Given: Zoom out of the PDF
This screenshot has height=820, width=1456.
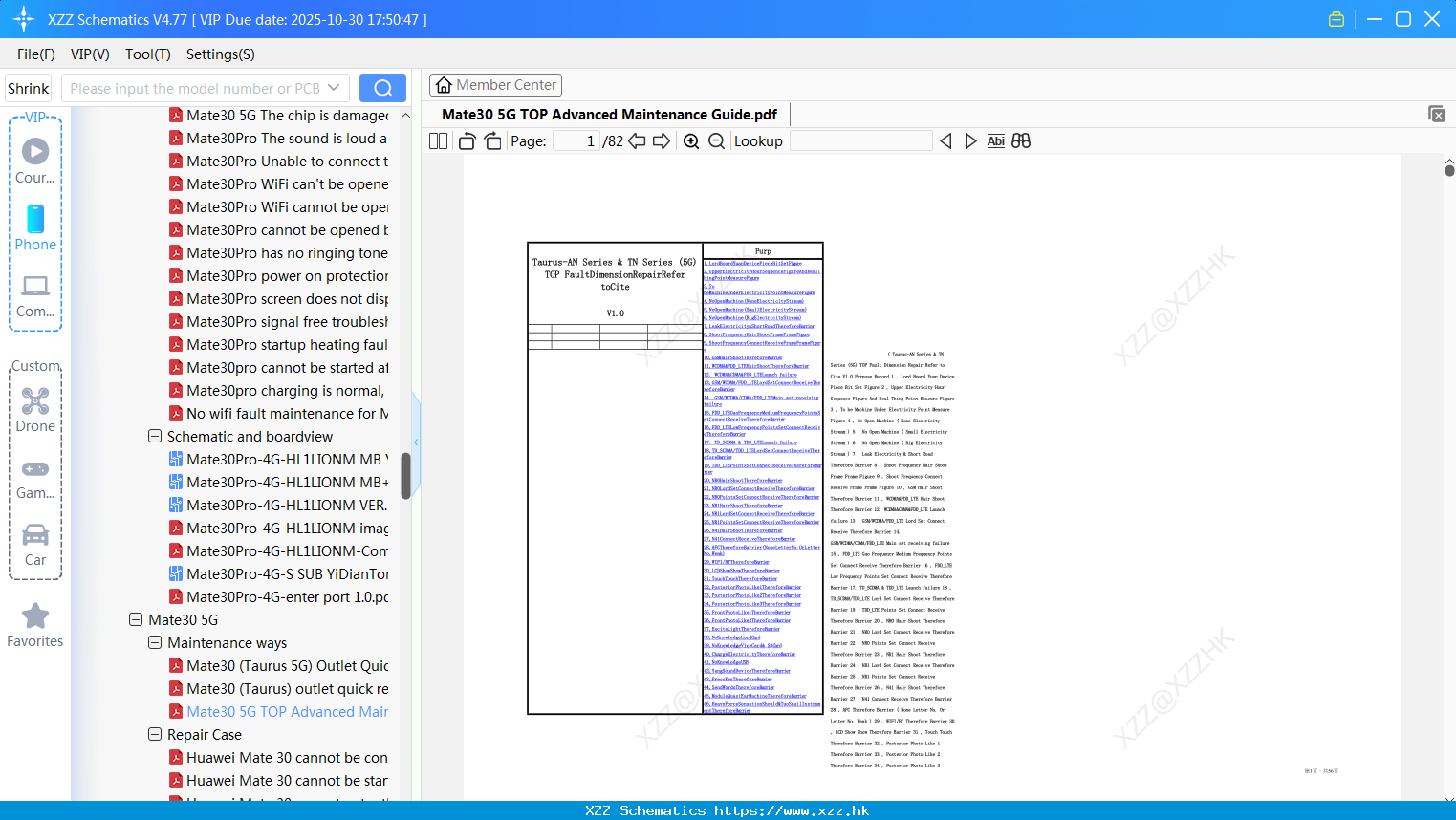Looking at the screenshot, I should [x=716, y=140].
